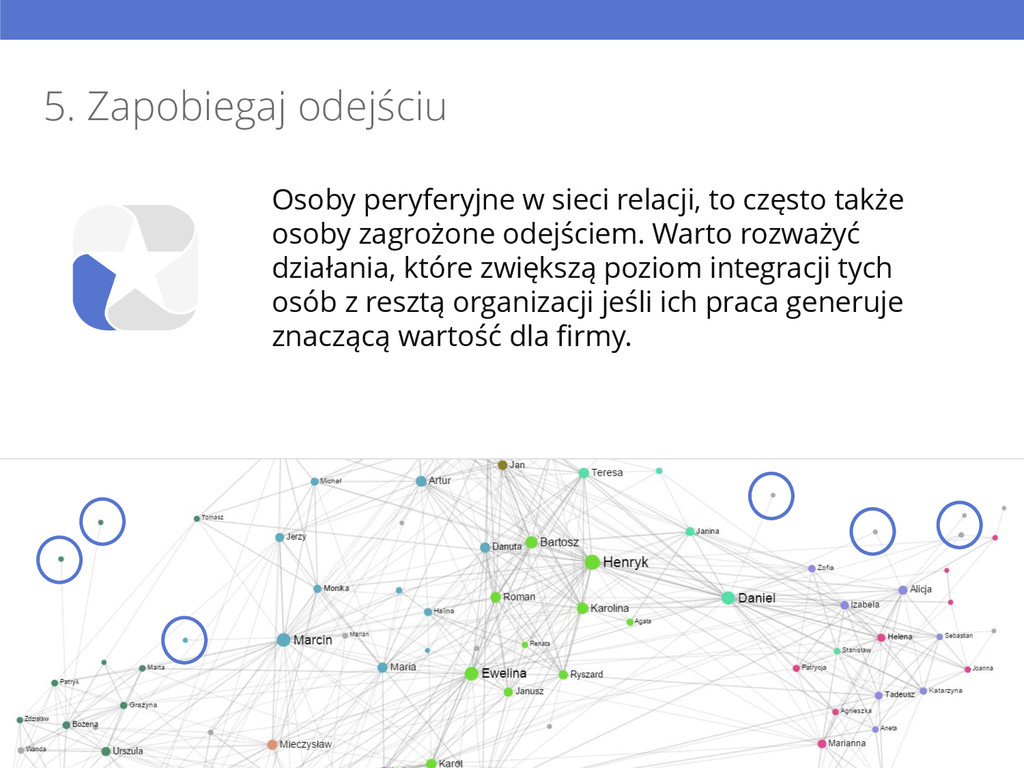This screenshot has height=768, width=1024.
Task: Click the Tadeusz node
Action: tap(878, 696)
